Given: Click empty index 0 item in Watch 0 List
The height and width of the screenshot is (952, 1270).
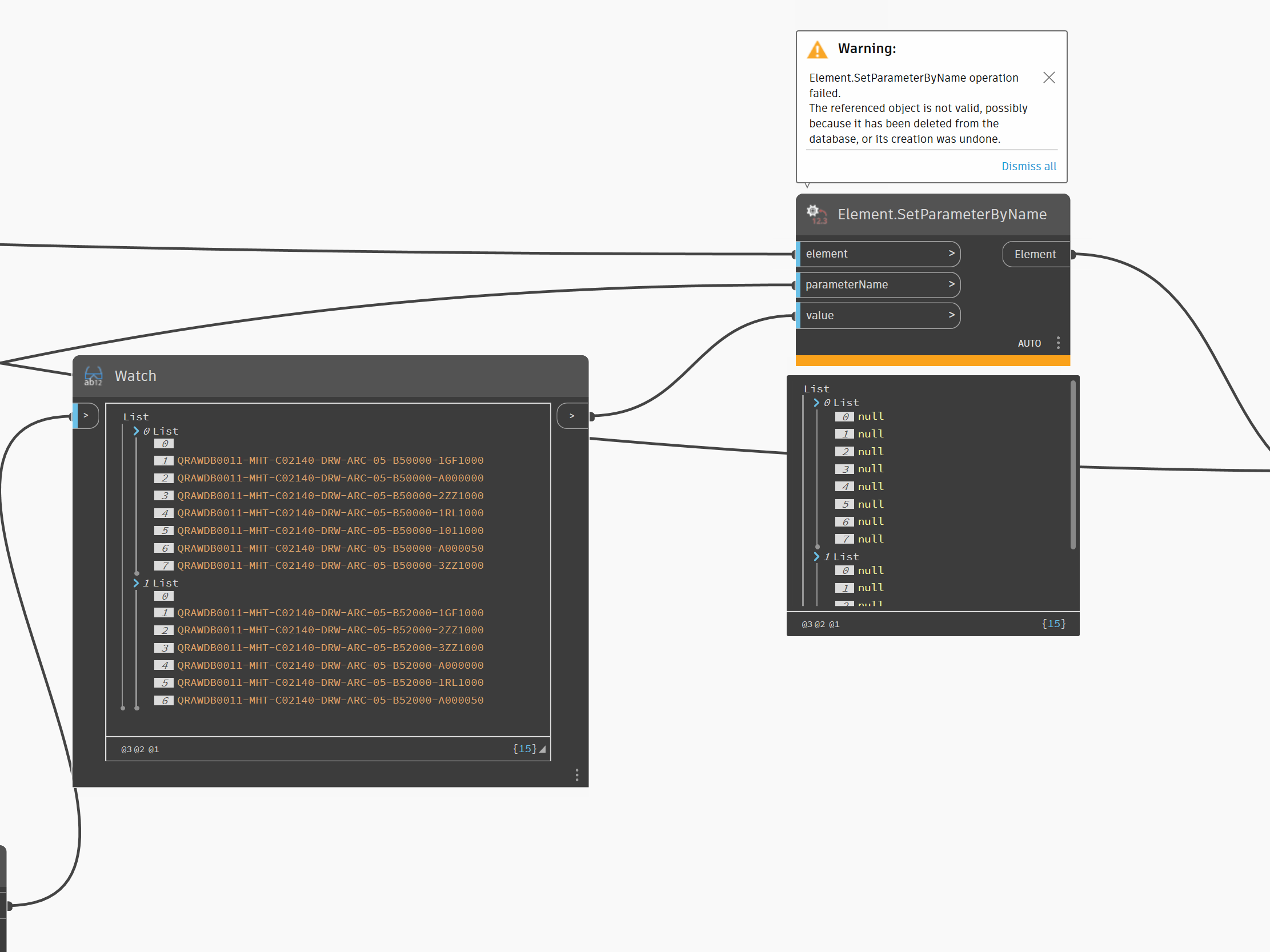Looking at the screenshot, I should click(163, 444).
